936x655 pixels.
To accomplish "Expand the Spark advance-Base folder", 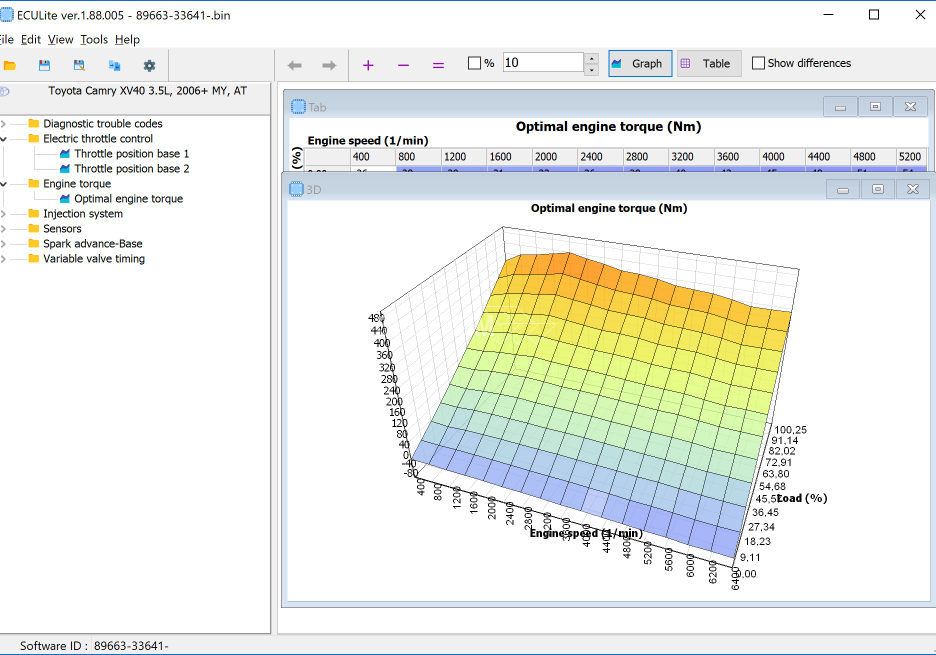I will click(x=3, y=244).
